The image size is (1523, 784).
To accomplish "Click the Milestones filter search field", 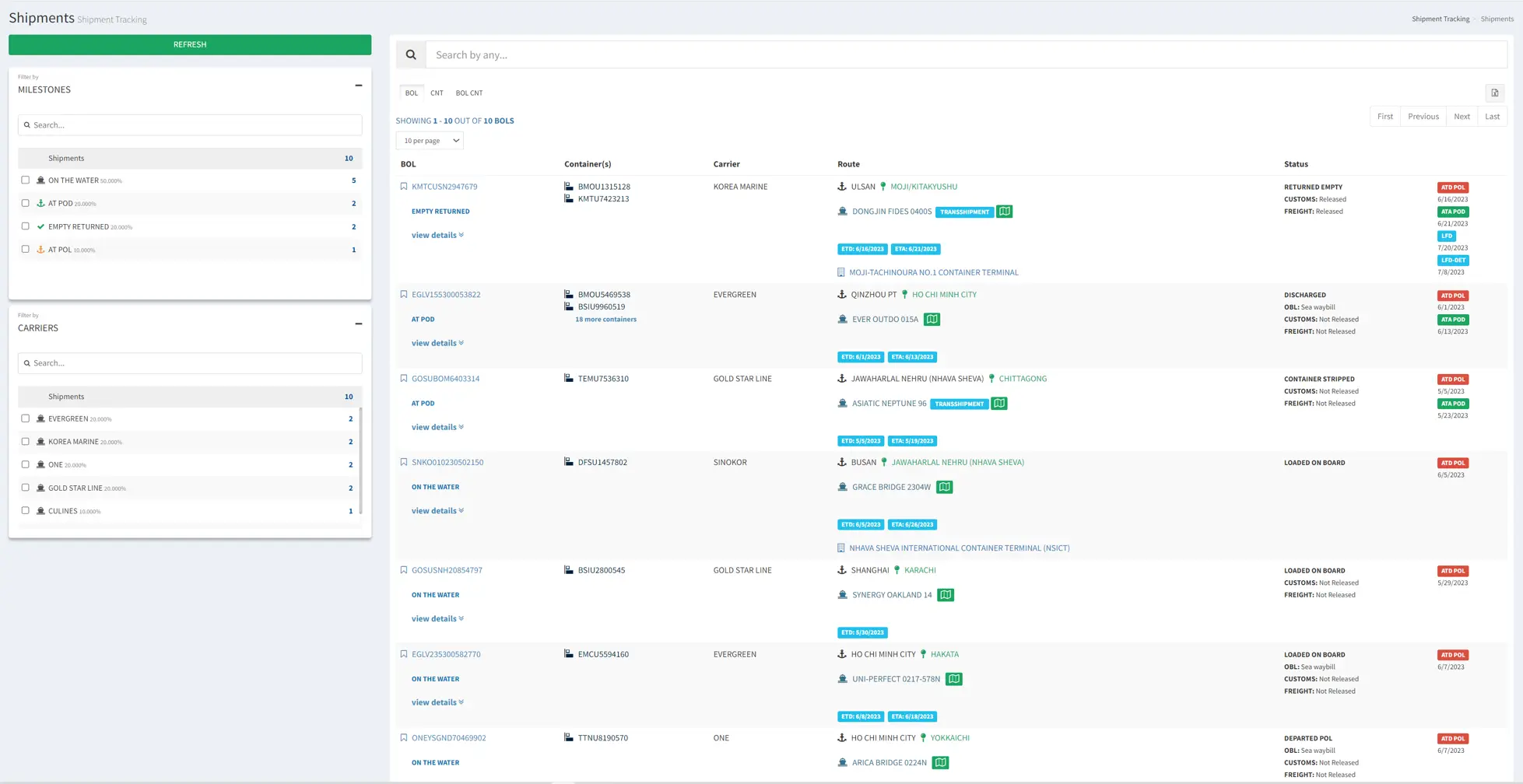I will (x=190, y=124).
